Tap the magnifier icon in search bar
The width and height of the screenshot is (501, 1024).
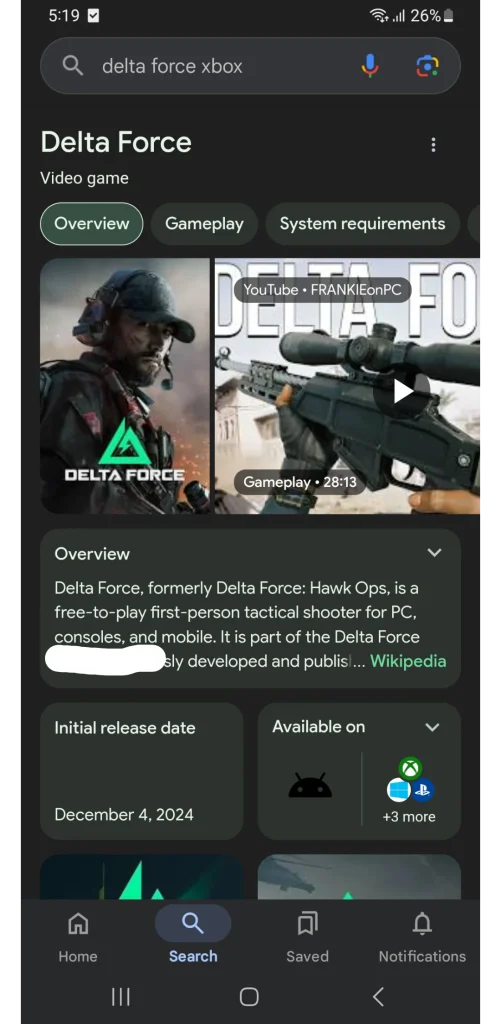coord(73,66)
